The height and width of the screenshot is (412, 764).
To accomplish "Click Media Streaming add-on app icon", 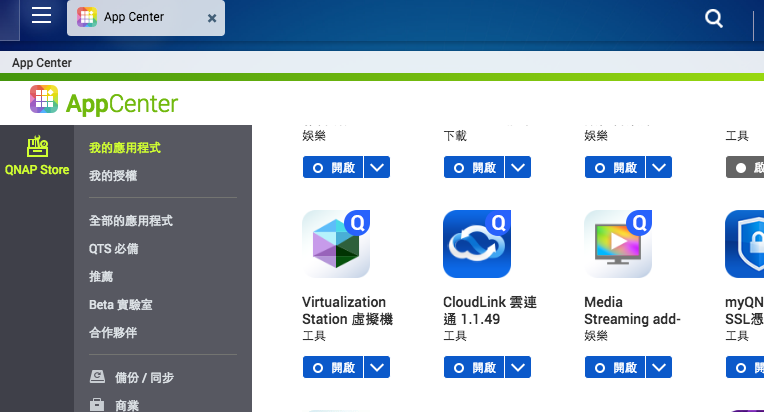I will [x=618, y=244].
